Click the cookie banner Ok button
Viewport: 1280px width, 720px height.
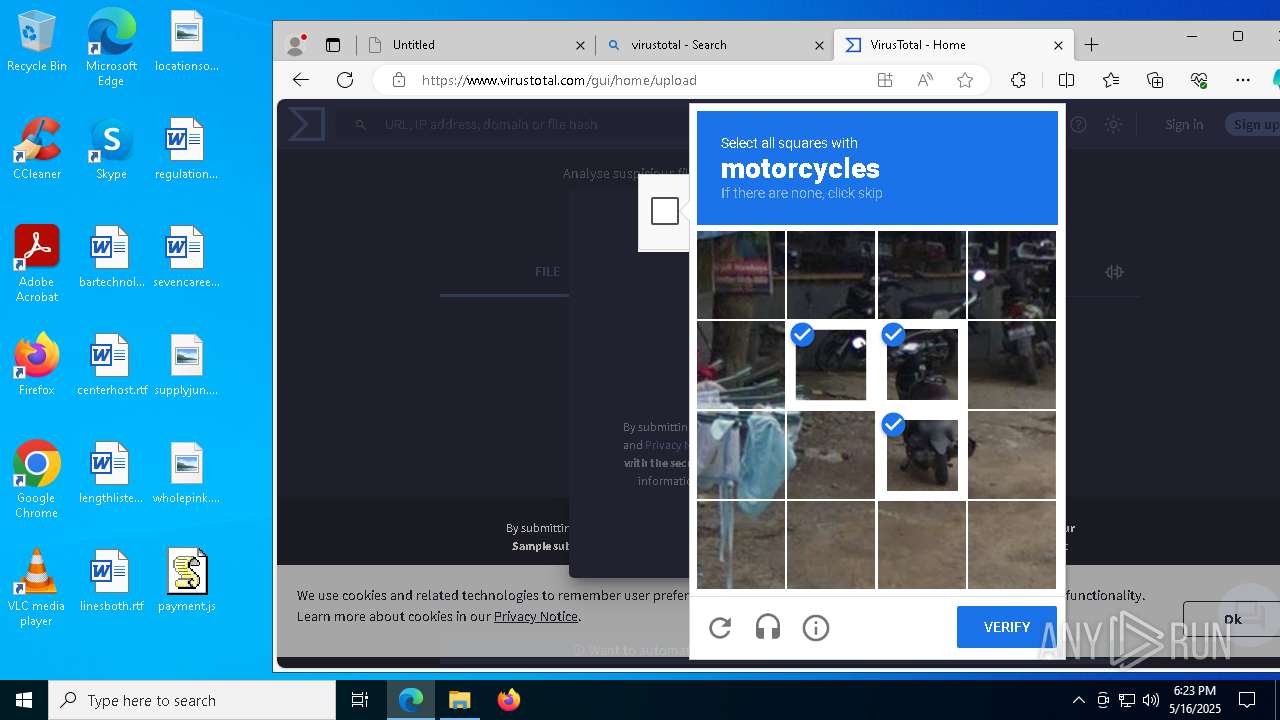pos(1232,619)
